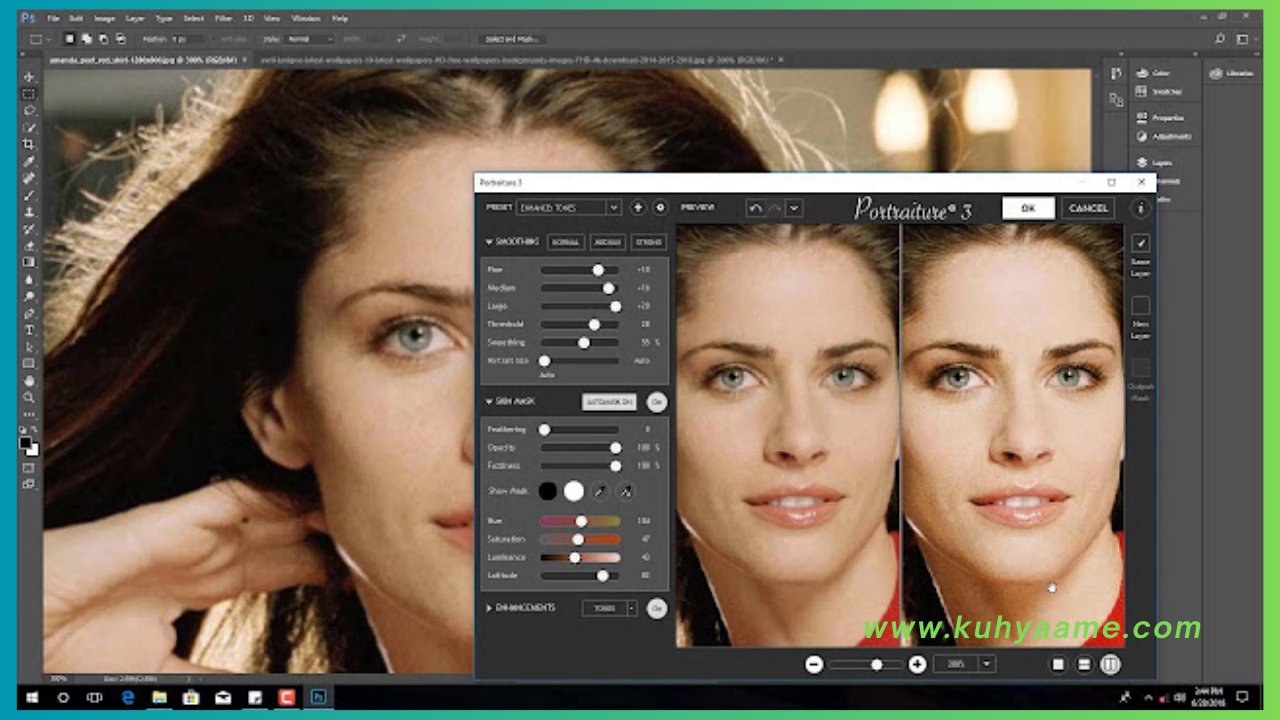
Task: Expand the Enhancements section
Action: (x=489, y=608)
